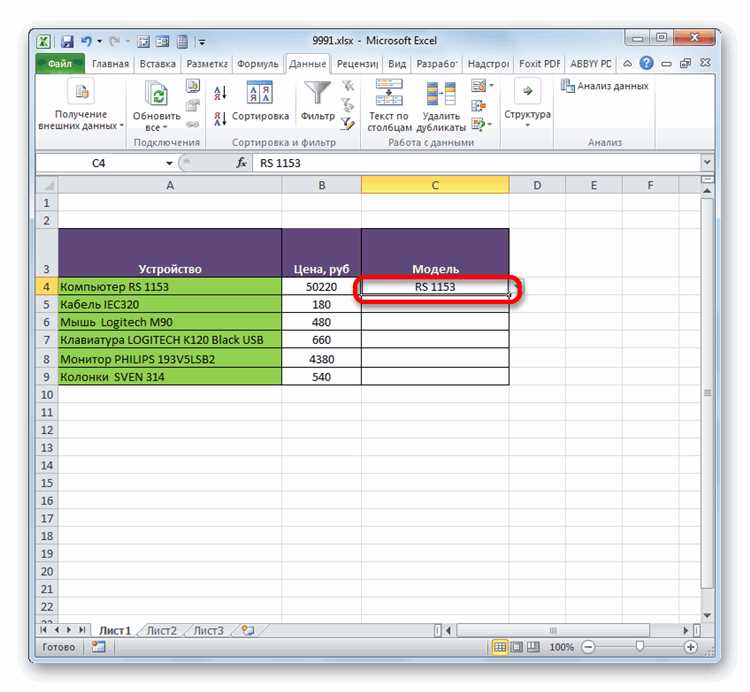This screenshot has width=750, height=692.
Task: Click the horizontal scrollbar right arrow
Action: [x=685, y=631]
